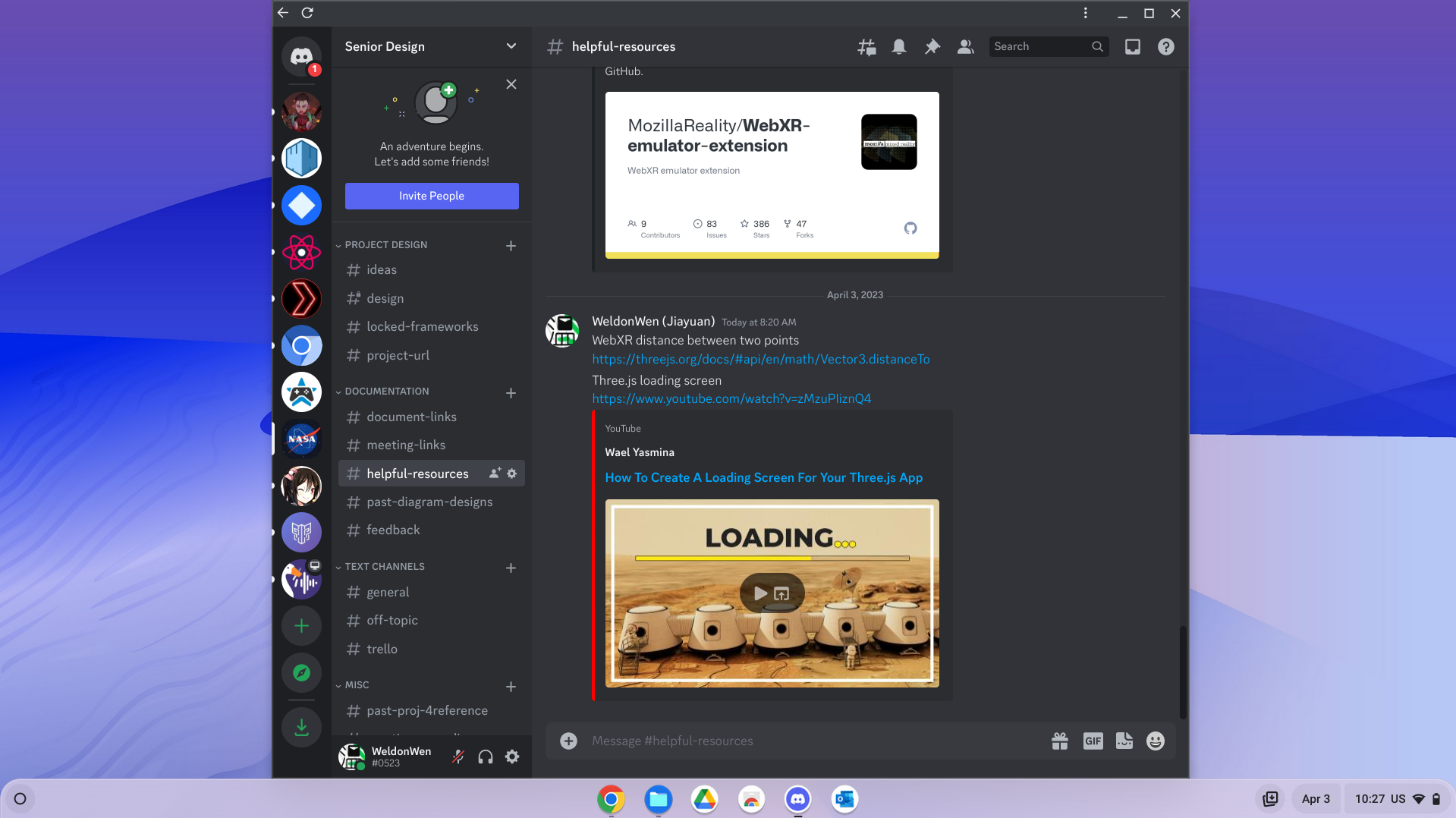Screen dimensions: 1456x818
Task: Select the trello channel
Action: click(431, 650)
